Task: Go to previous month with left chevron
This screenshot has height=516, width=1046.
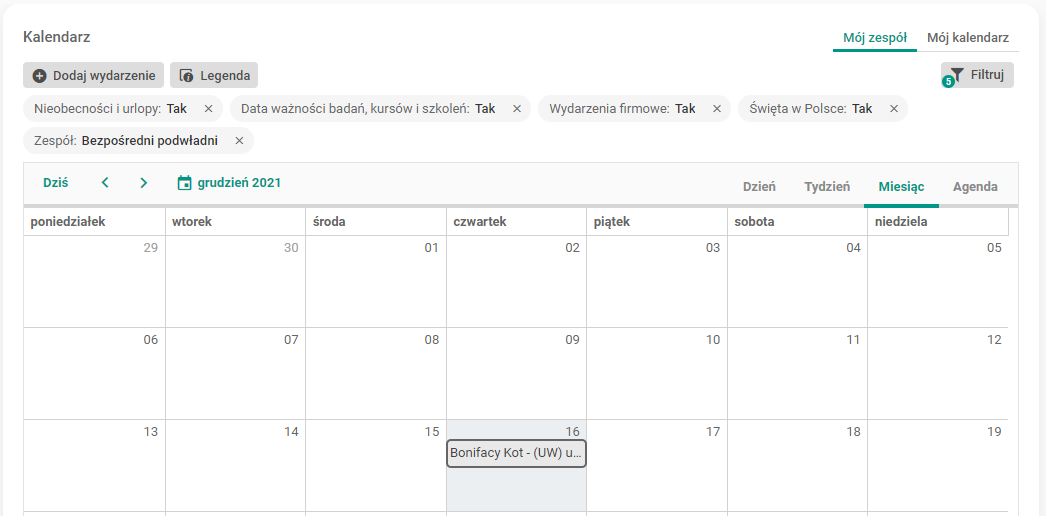Action: coord(105,183)
